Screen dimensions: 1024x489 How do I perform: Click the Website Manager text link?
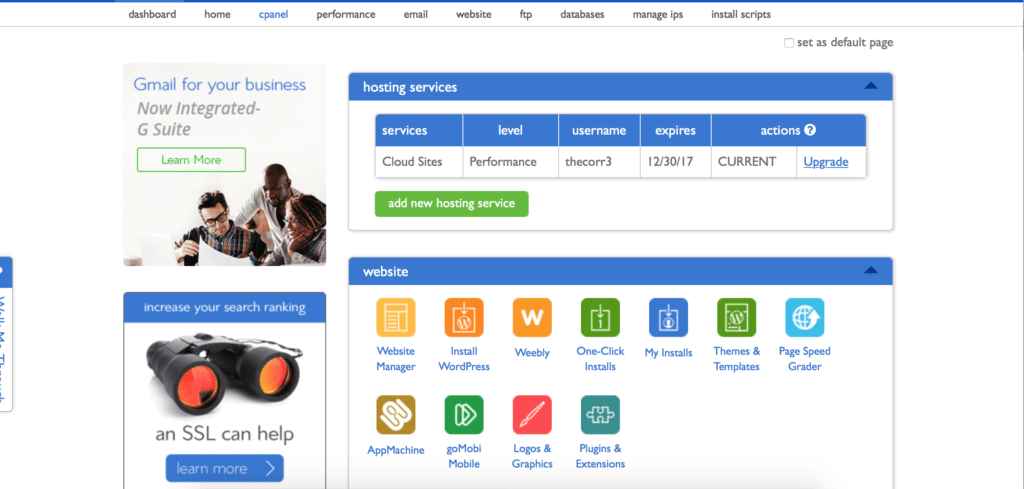(396, 359)
